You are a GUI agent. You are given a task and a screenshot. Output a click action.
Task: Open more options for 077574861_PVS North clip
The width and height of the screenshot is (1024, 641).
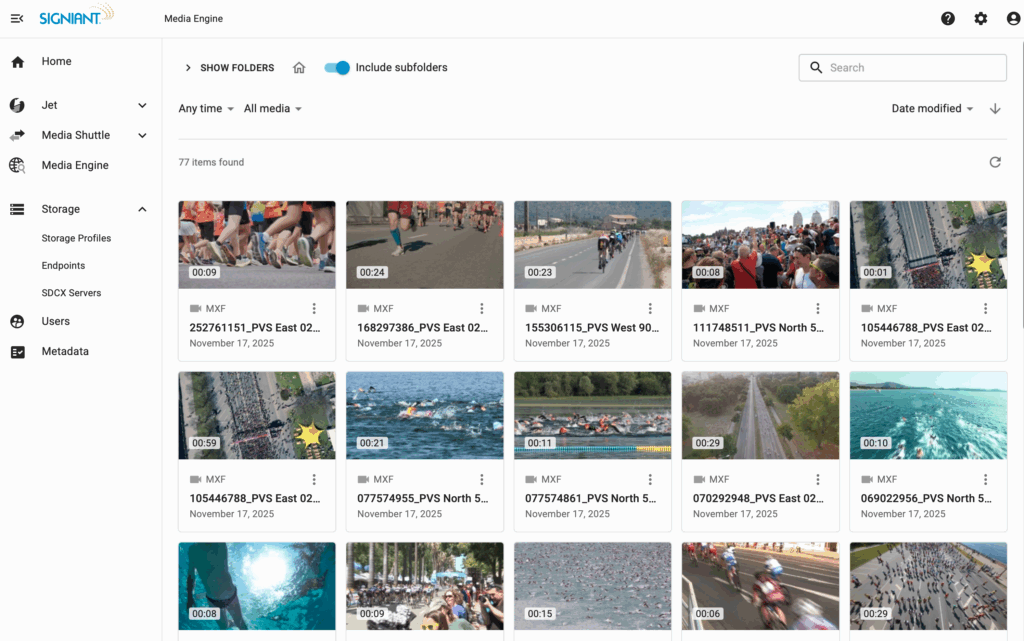[650, 480]
